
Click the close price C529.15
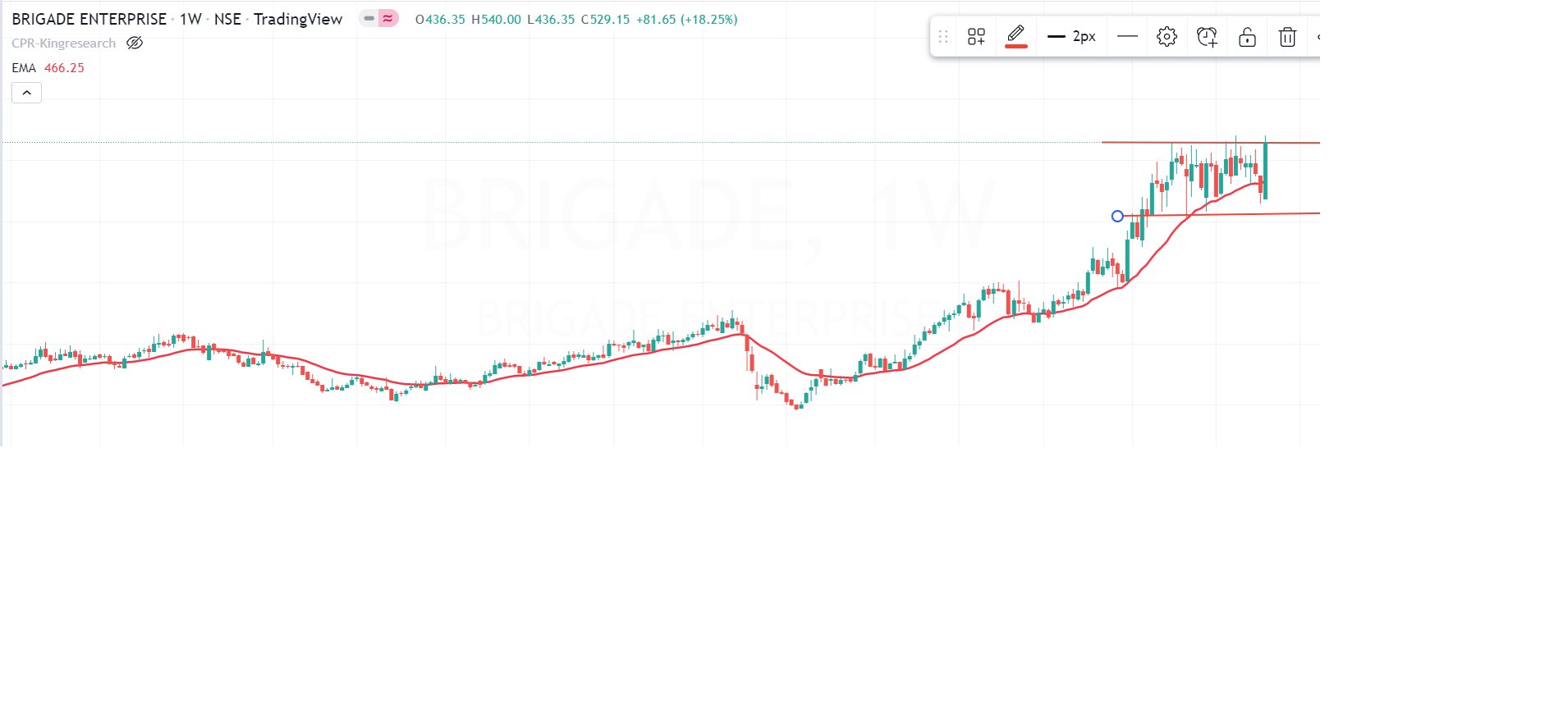pyautogui.click(x=605, y=20)
